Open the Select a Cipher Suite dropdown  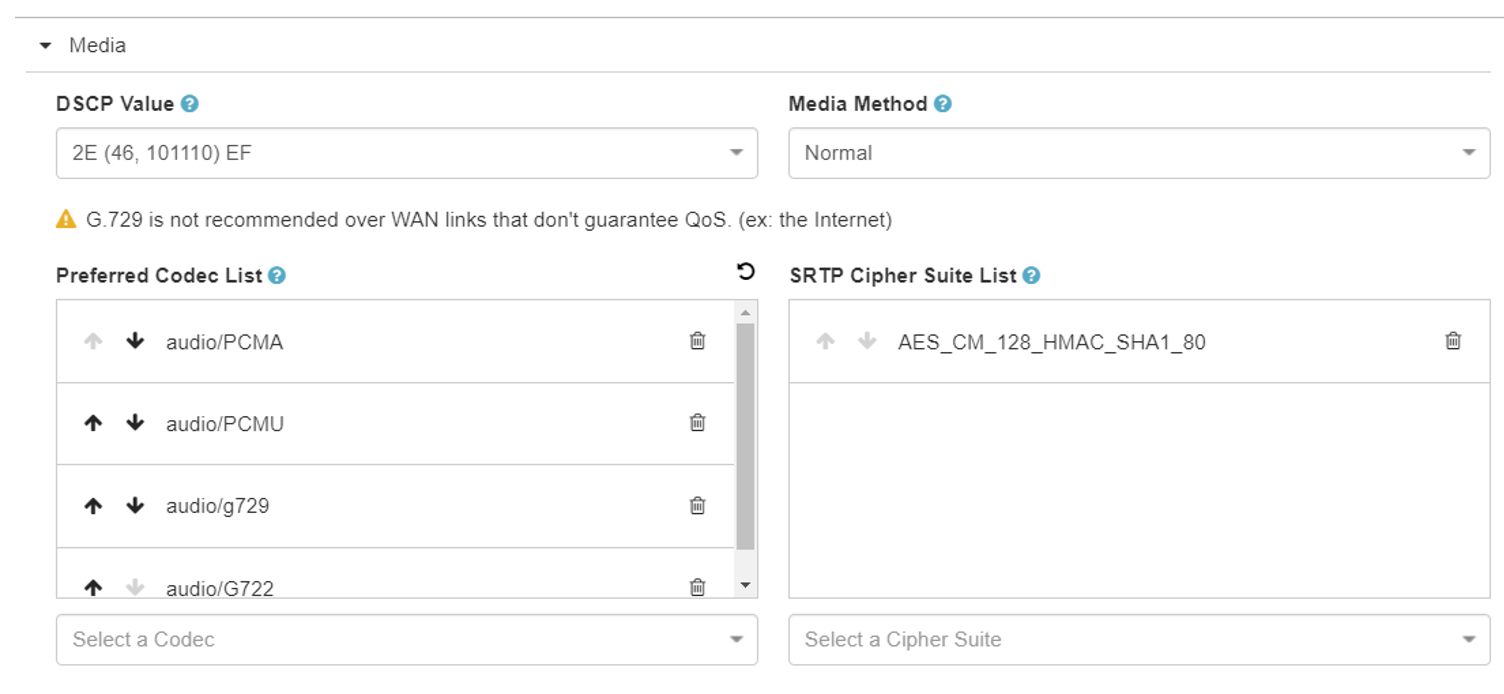coord(1139,639)
